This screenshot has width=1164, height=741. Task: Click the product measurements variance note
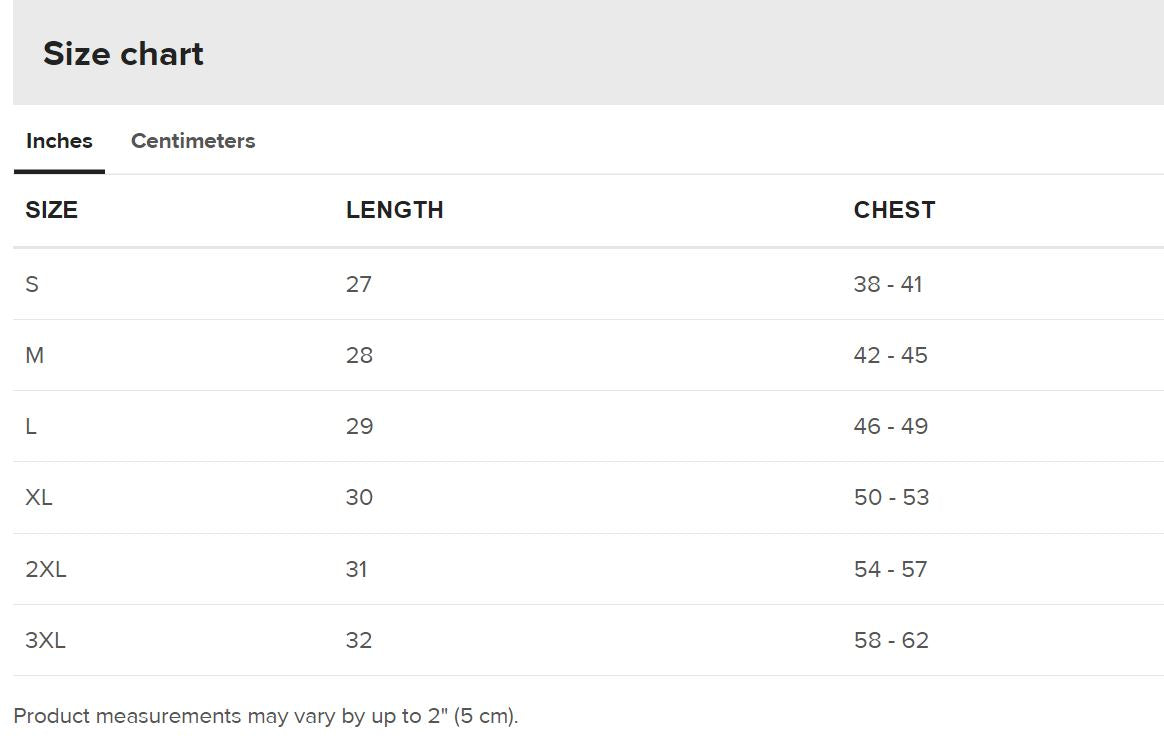tap(266, 716)
